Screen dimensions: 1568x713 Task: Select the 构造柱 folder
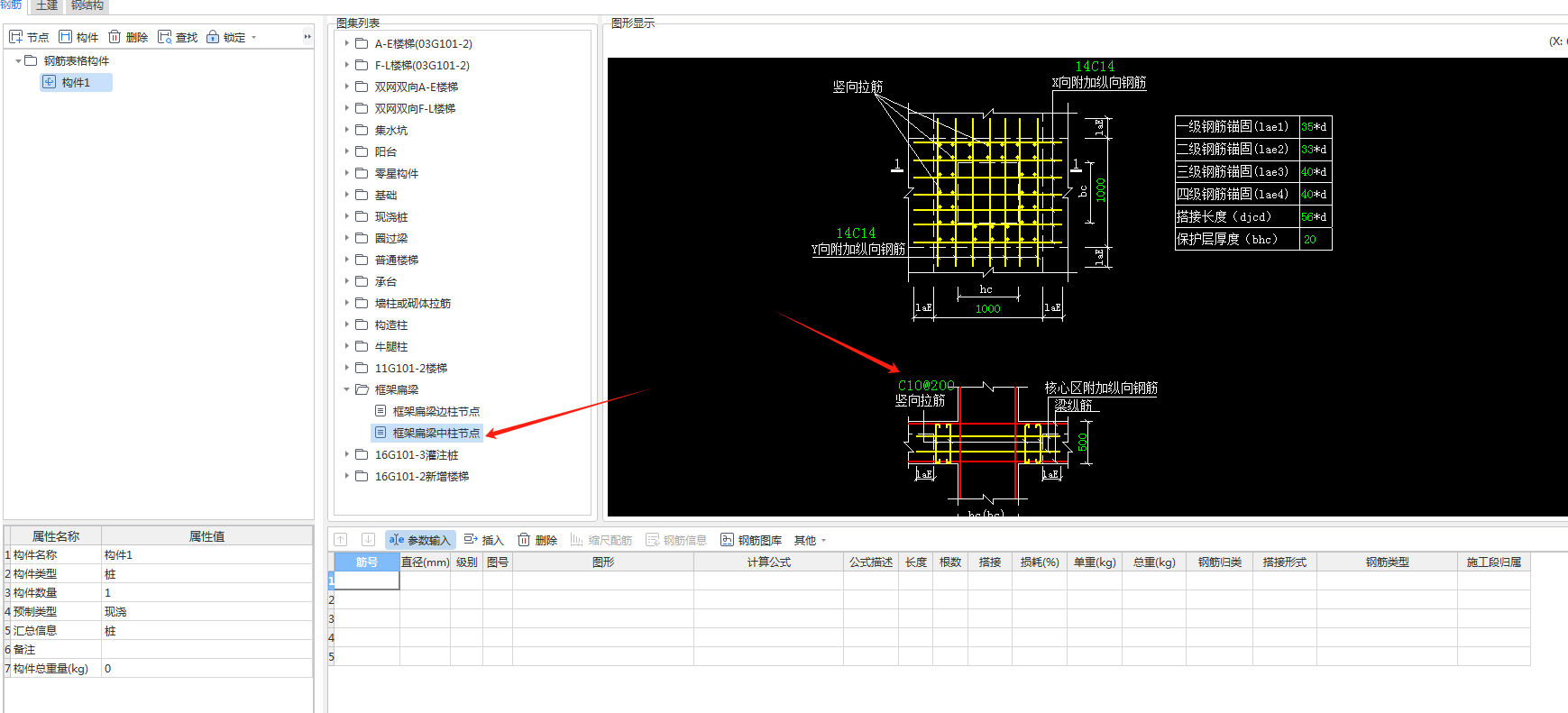point(390,325)
